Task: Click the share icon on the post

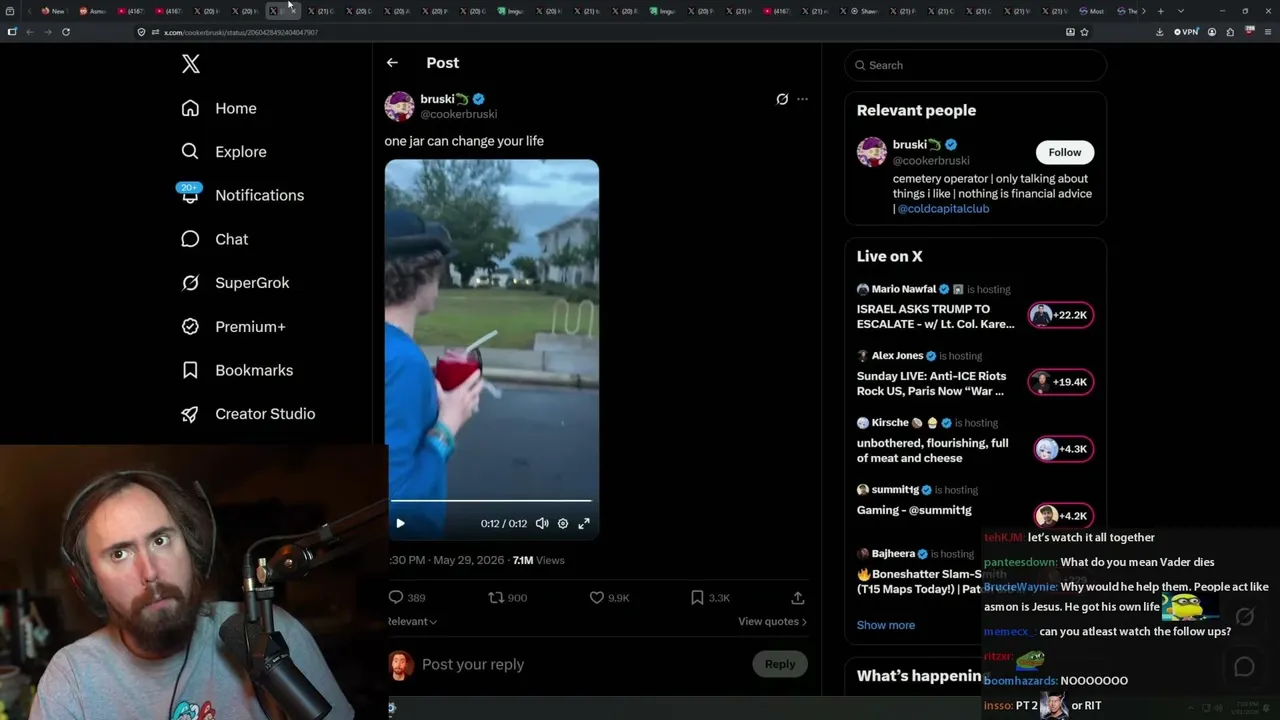Action: tap(798, 598)
